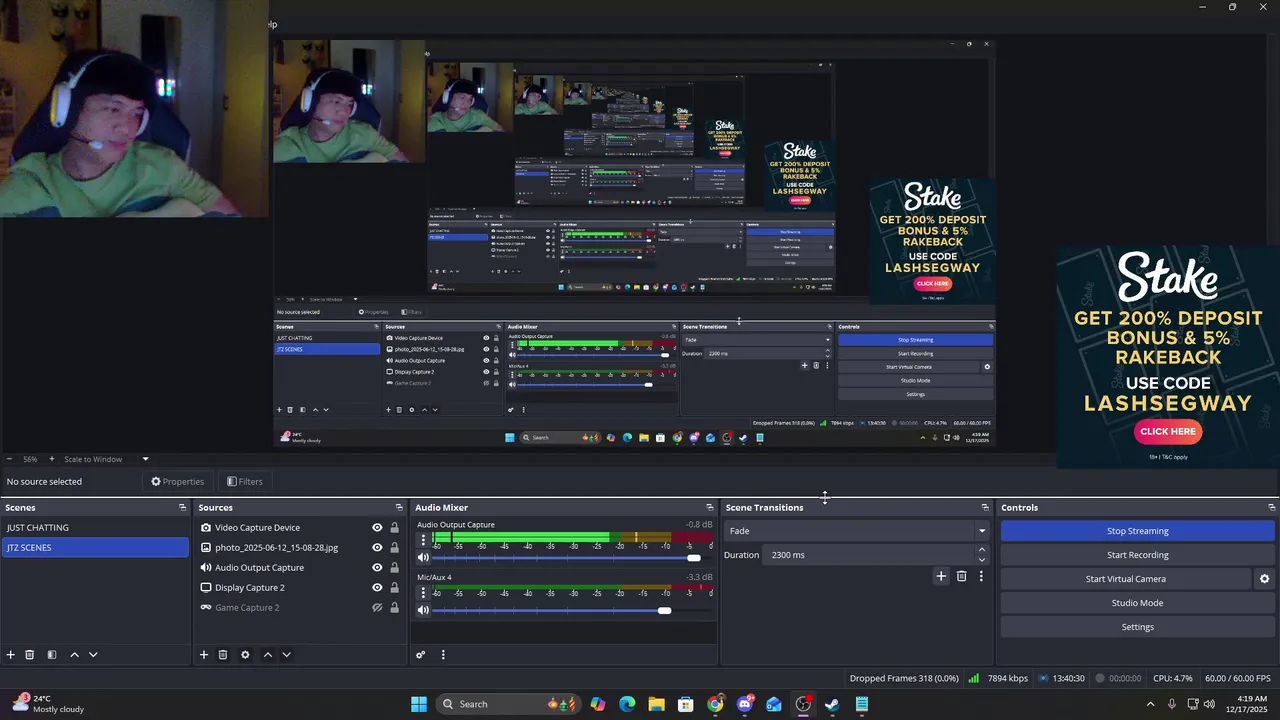Select the JUST CHATTING scene
This screenshot has height=720, width=1280.
point(95,528)
